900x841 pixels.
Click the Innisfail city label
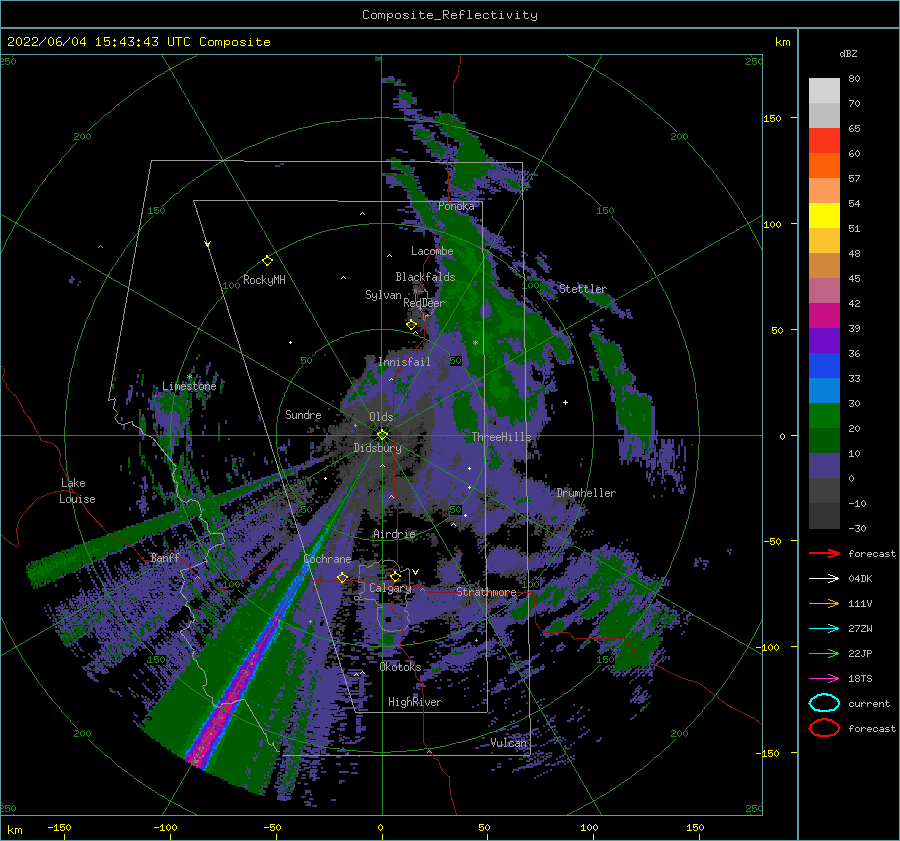[404, 362]
